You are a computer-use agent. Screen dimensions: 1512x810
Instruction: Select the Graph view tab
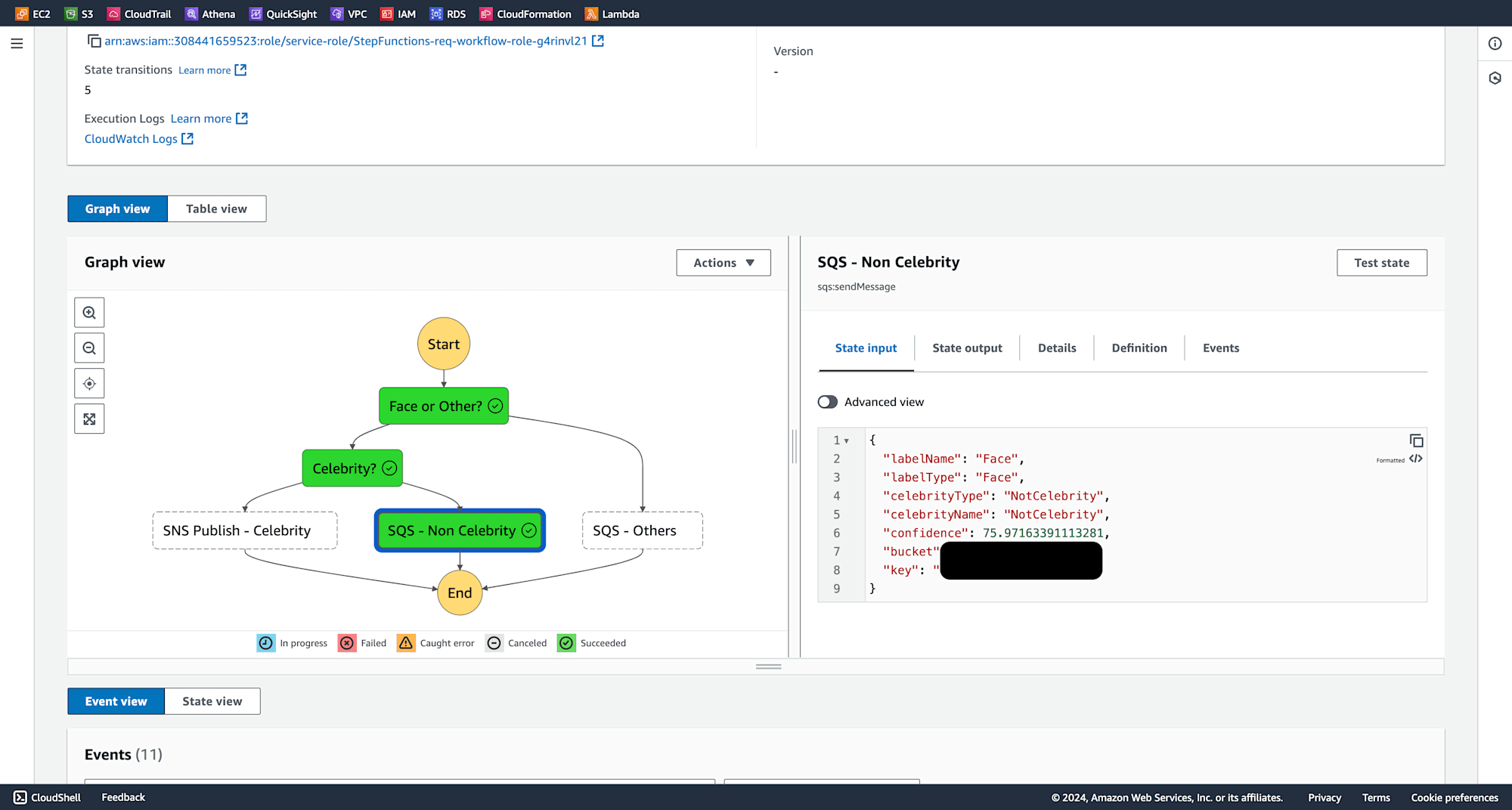coord(117,209)
